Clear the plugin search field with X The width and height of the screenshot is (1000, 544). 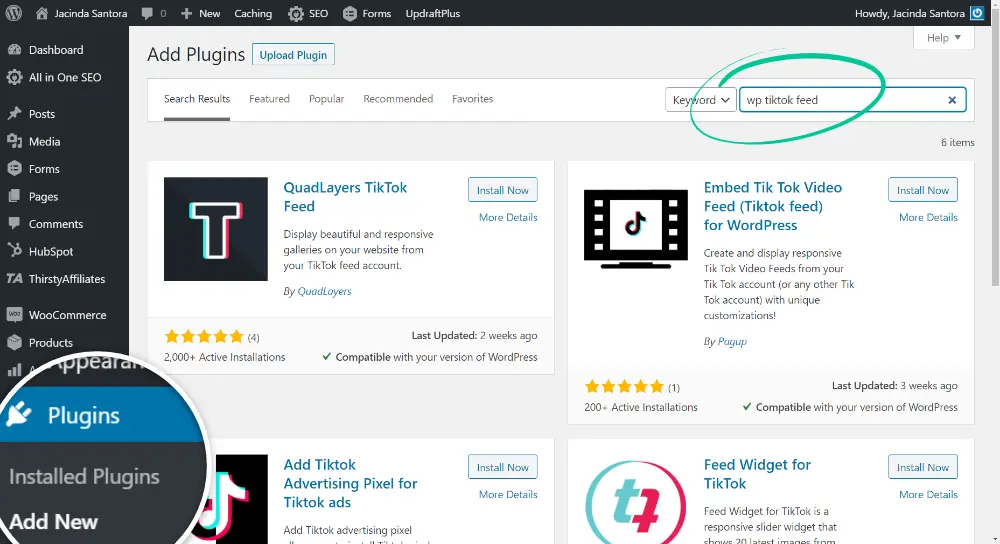tap(952, 100)
